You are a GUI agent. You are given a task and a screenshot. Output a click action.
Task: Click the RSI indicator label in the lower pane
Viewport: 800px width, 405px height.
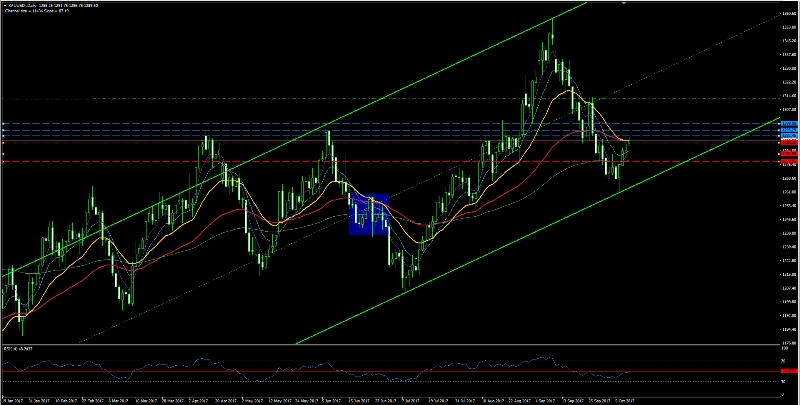coord(18,349)
